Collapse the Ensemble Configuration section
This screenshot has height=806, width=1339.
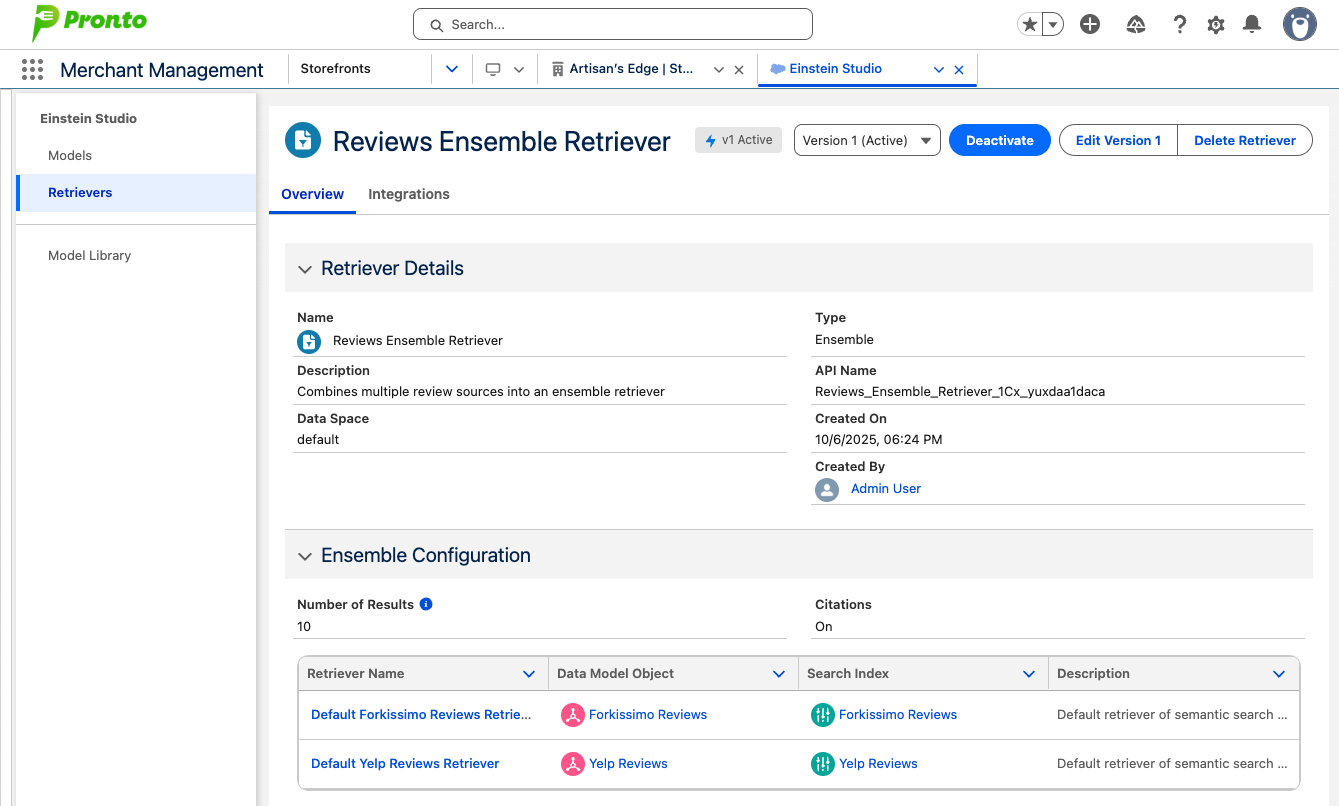tap(305, 554)
